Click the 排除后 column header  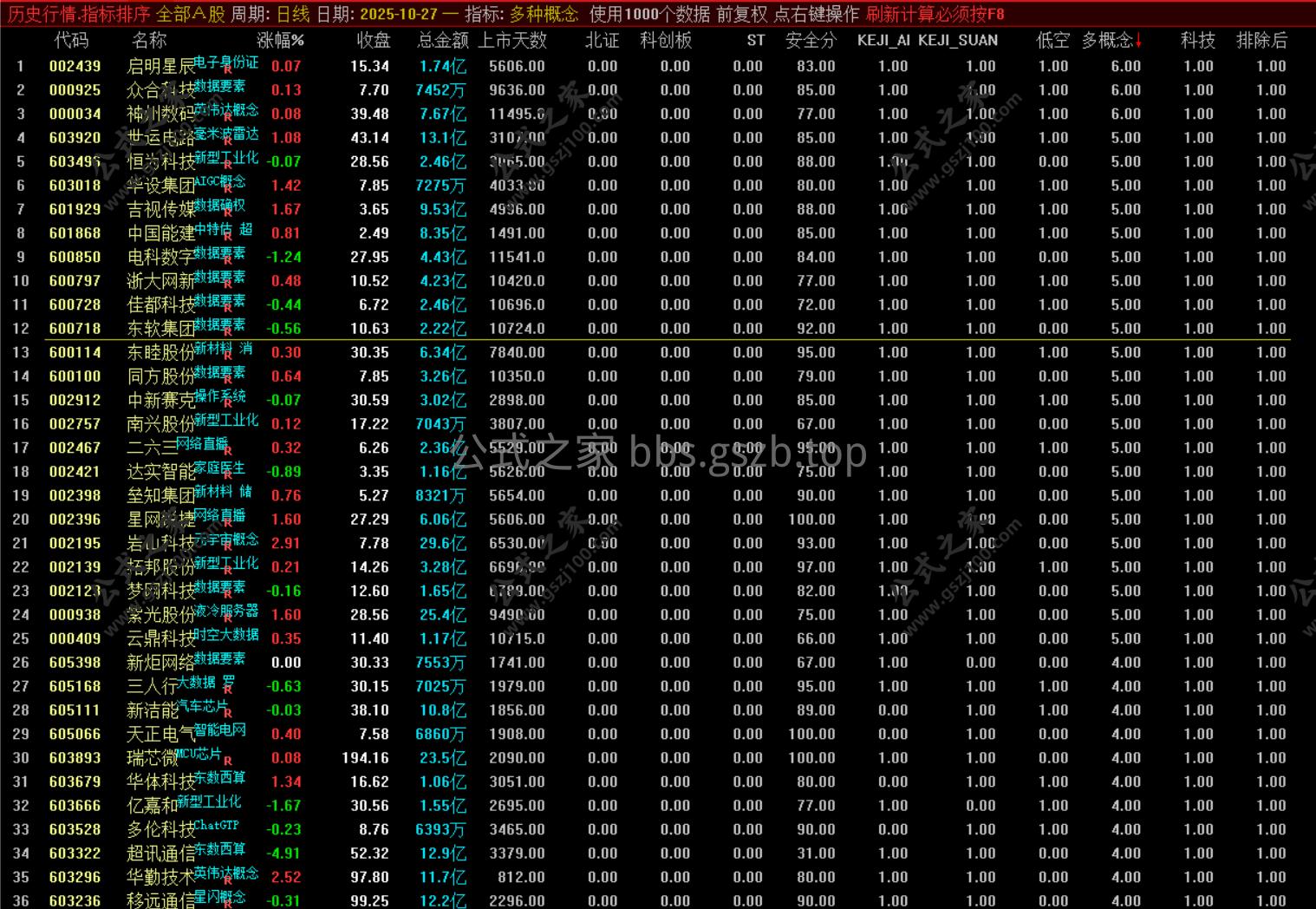[x=1262, y=40]
